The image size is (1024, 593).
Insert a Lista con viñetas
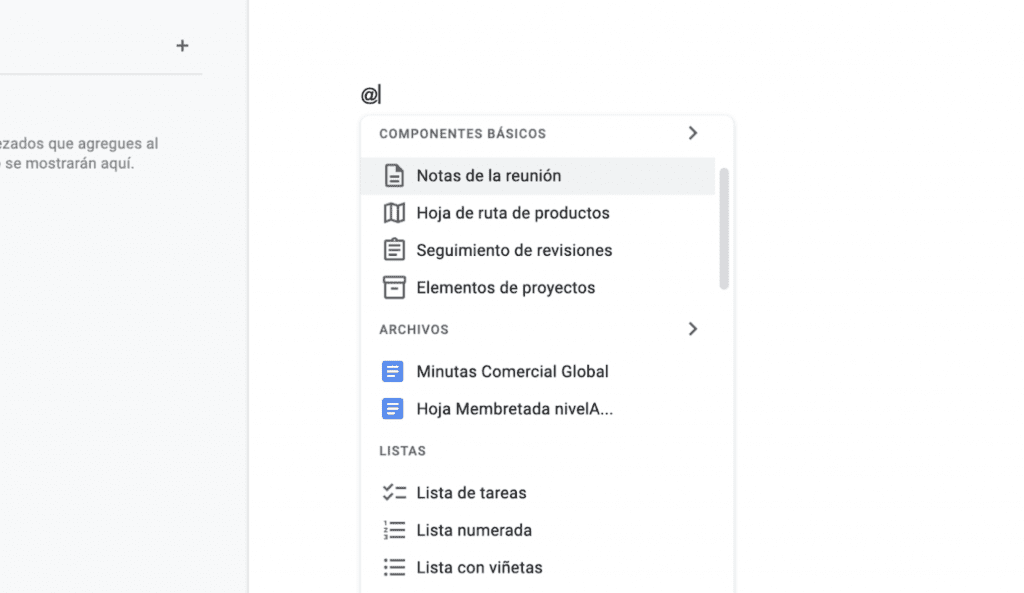click(x=479, y=568)
